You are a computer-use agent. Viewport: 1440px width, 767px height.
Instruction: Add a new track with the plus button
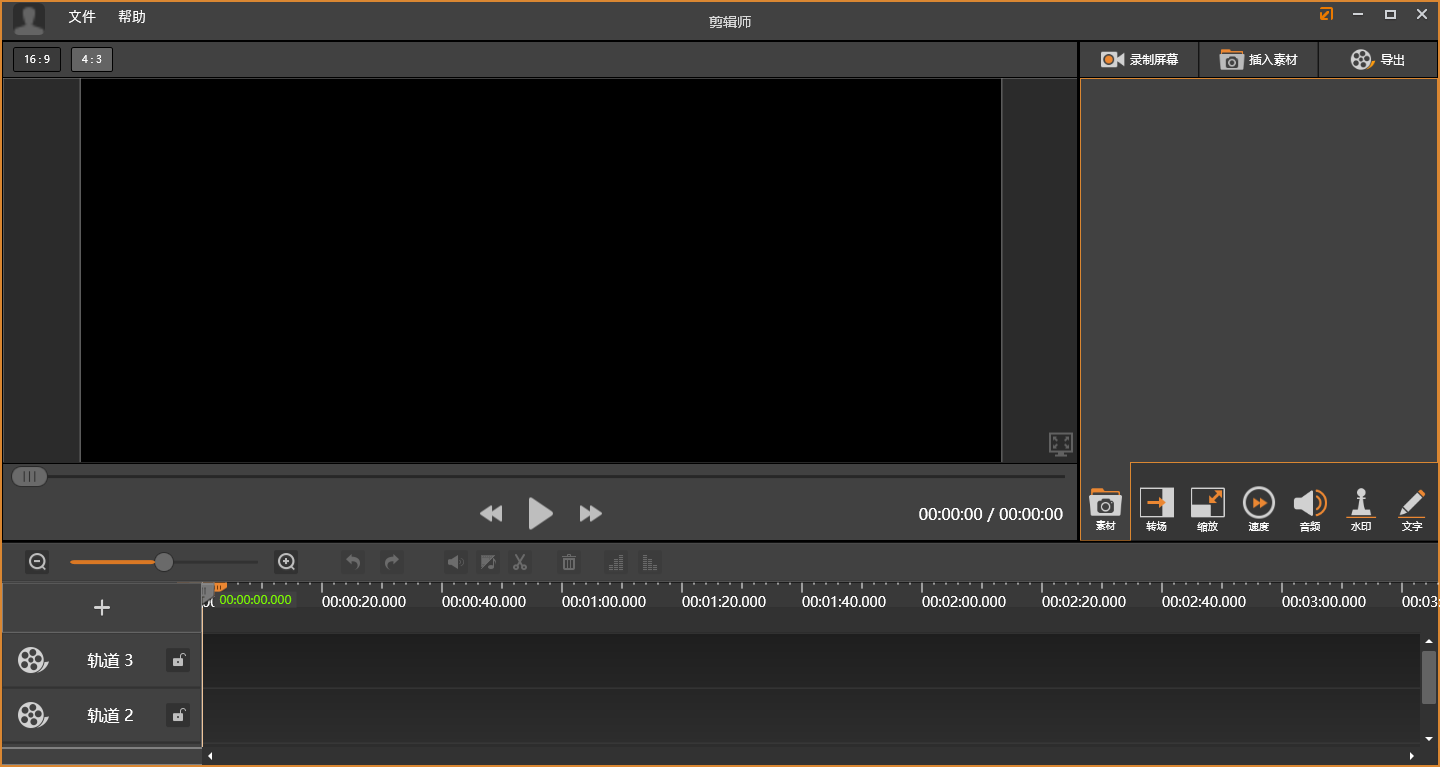coord(101,608)
